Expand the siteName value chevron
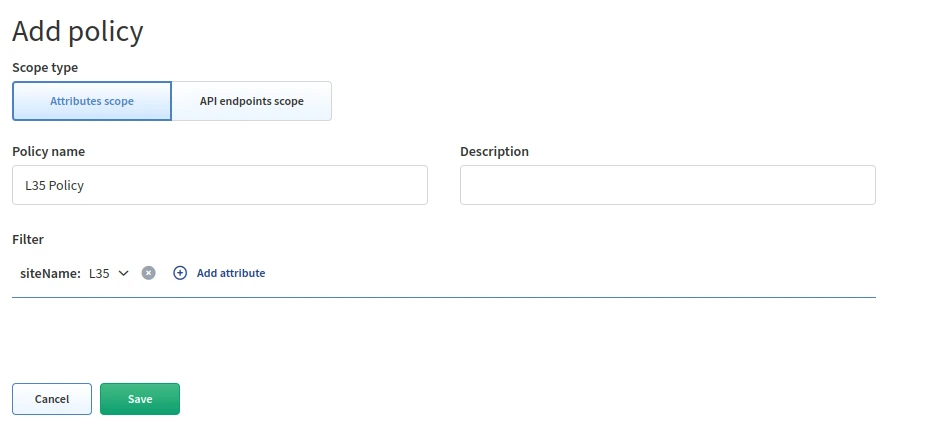This screenshot has height=428, width=926. [x=124, y=273]
